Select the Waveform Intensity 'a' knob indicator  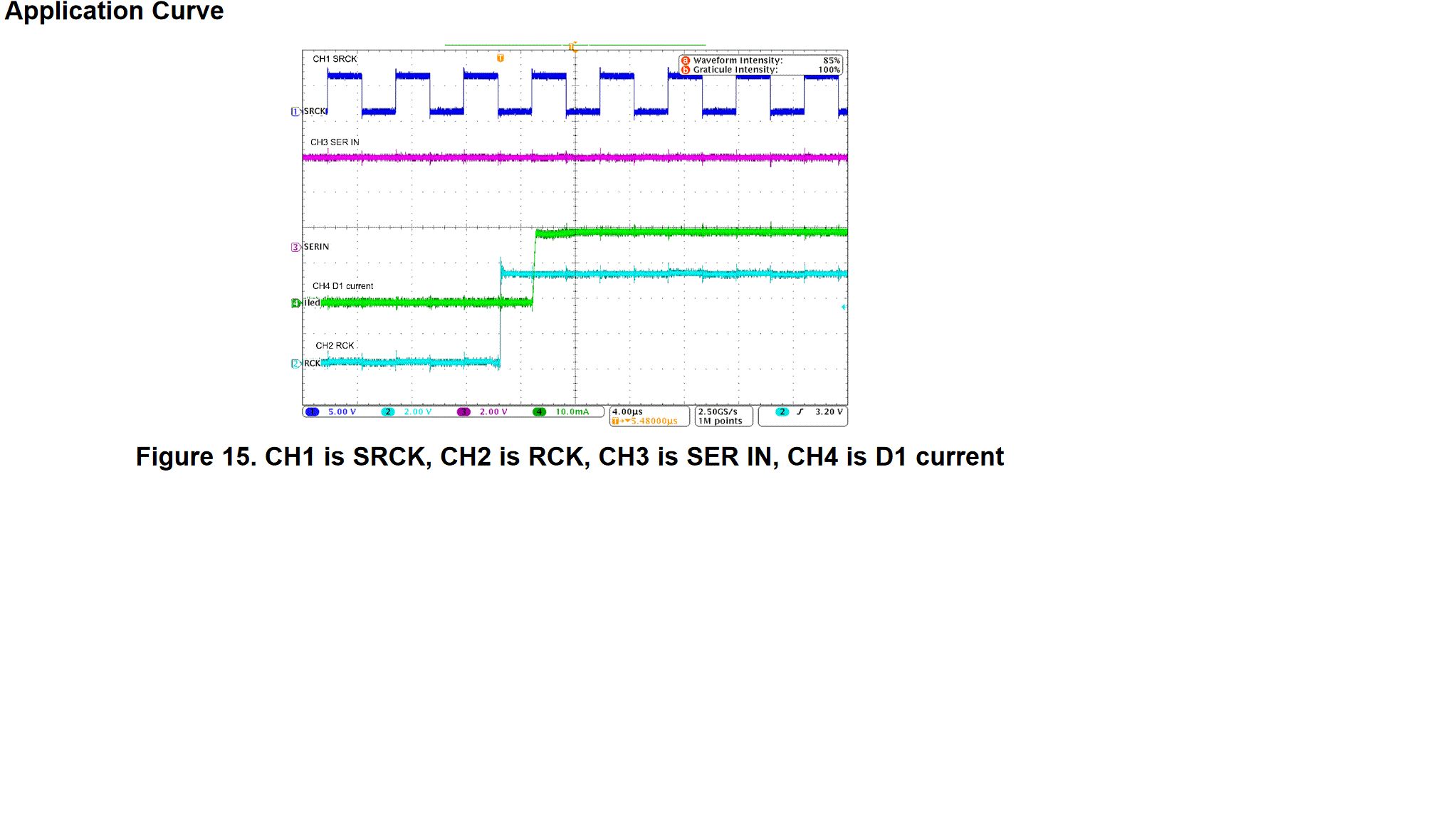pos(686,61)
